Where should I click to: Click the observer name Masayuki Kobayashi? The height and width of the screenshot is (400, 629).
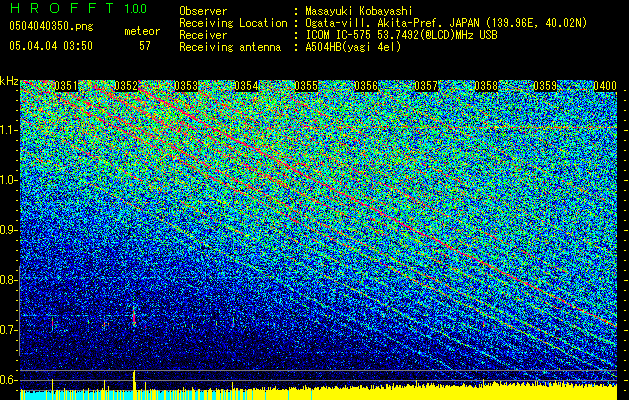click(x=359, y=11)
